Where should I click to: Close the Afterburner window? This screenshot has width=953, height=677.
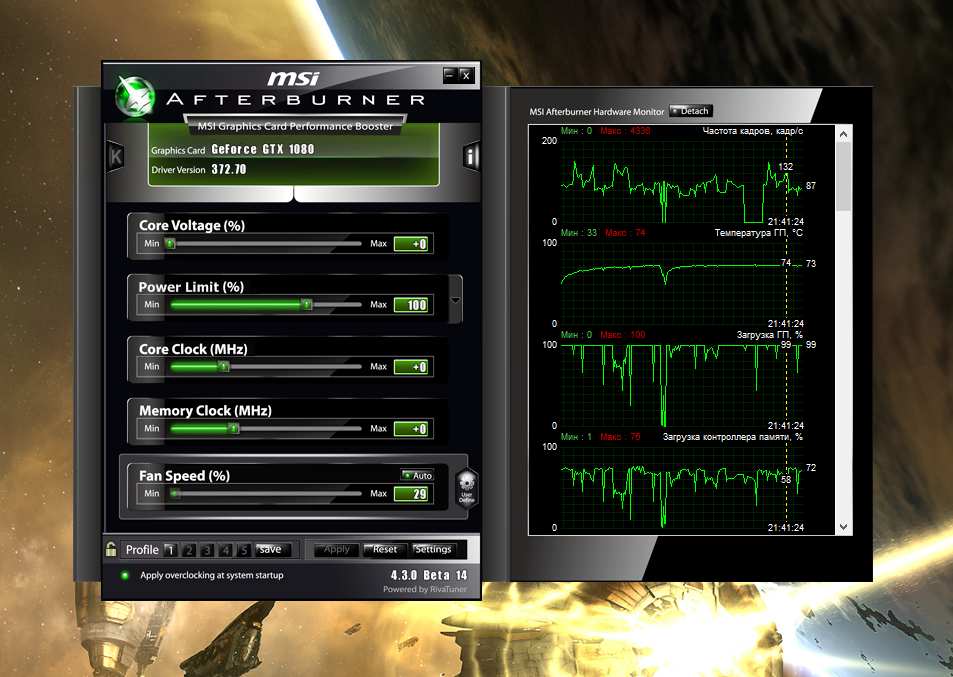point(466,75)
